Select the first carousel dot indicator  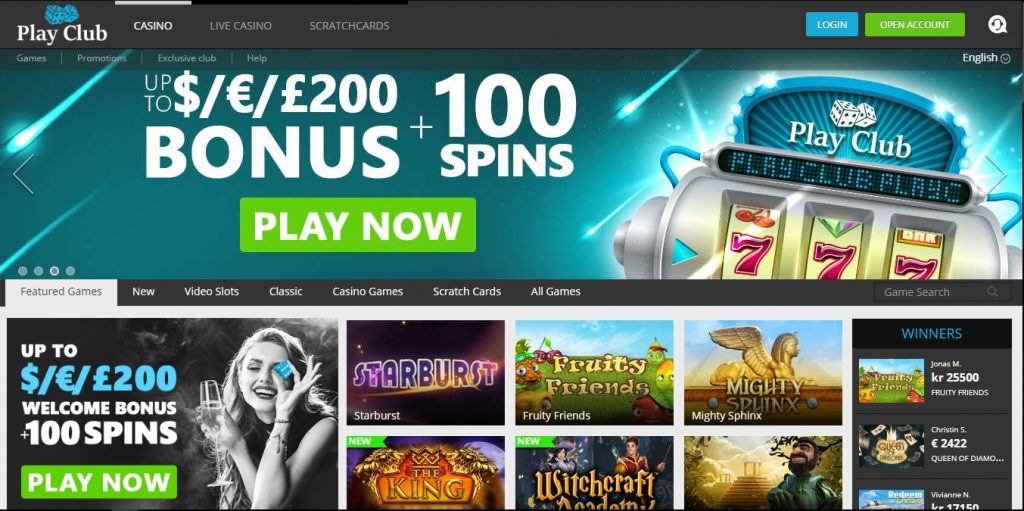[x=23, y=271]
